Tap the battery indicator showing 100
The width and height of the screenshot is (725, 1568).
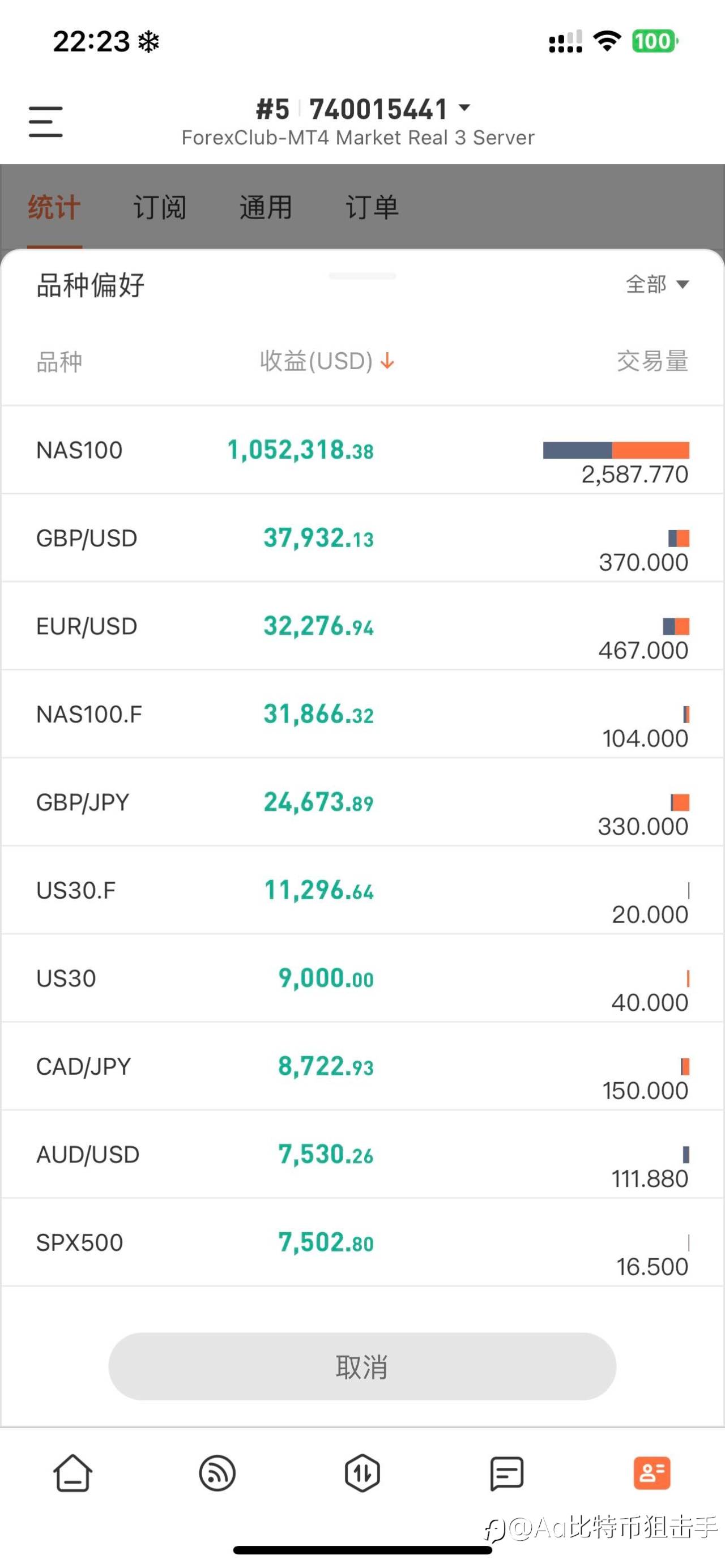(x=654, y=41)
